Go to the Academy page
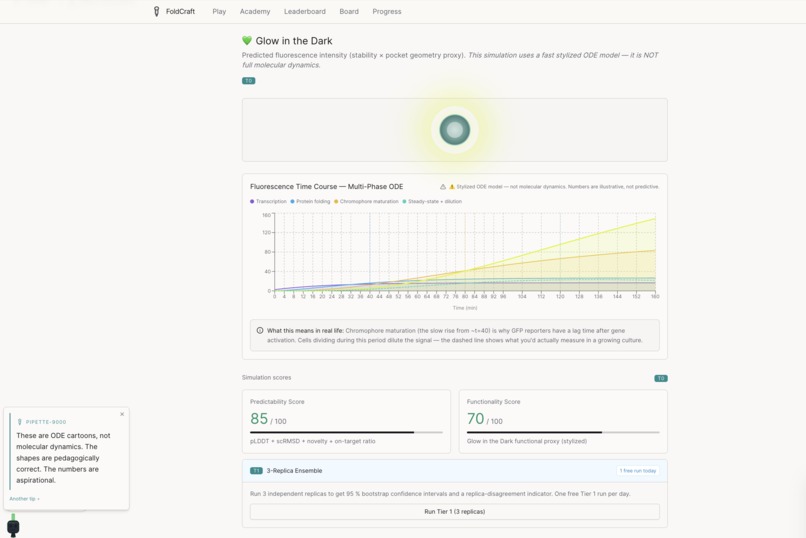This screenshot has height=538, width=806. [x=255, y=11]
